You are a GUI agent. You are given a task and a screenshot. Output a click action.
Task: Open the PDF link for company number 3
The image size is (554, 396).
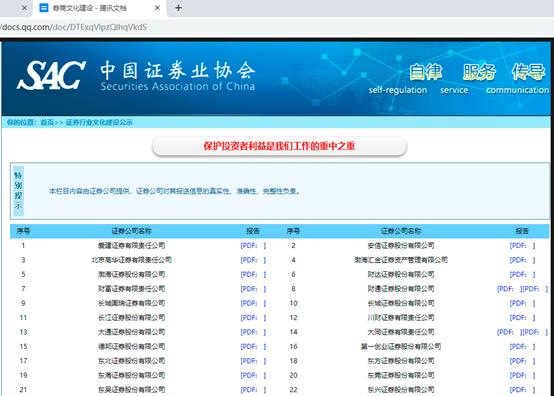[x=253, y=260]
